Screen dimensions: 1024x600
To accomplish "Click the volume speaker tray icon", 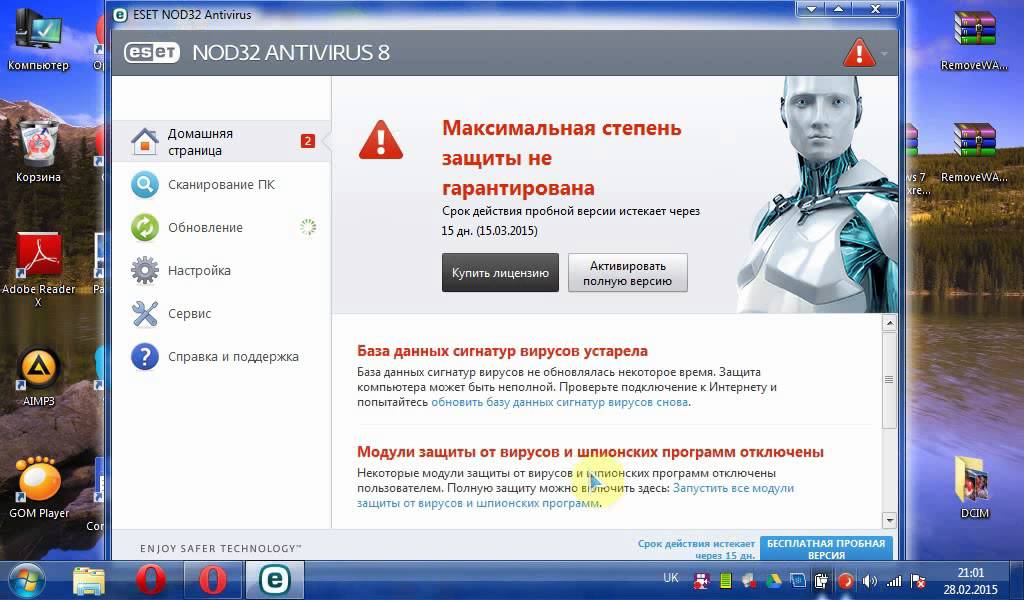I will 869,580.
